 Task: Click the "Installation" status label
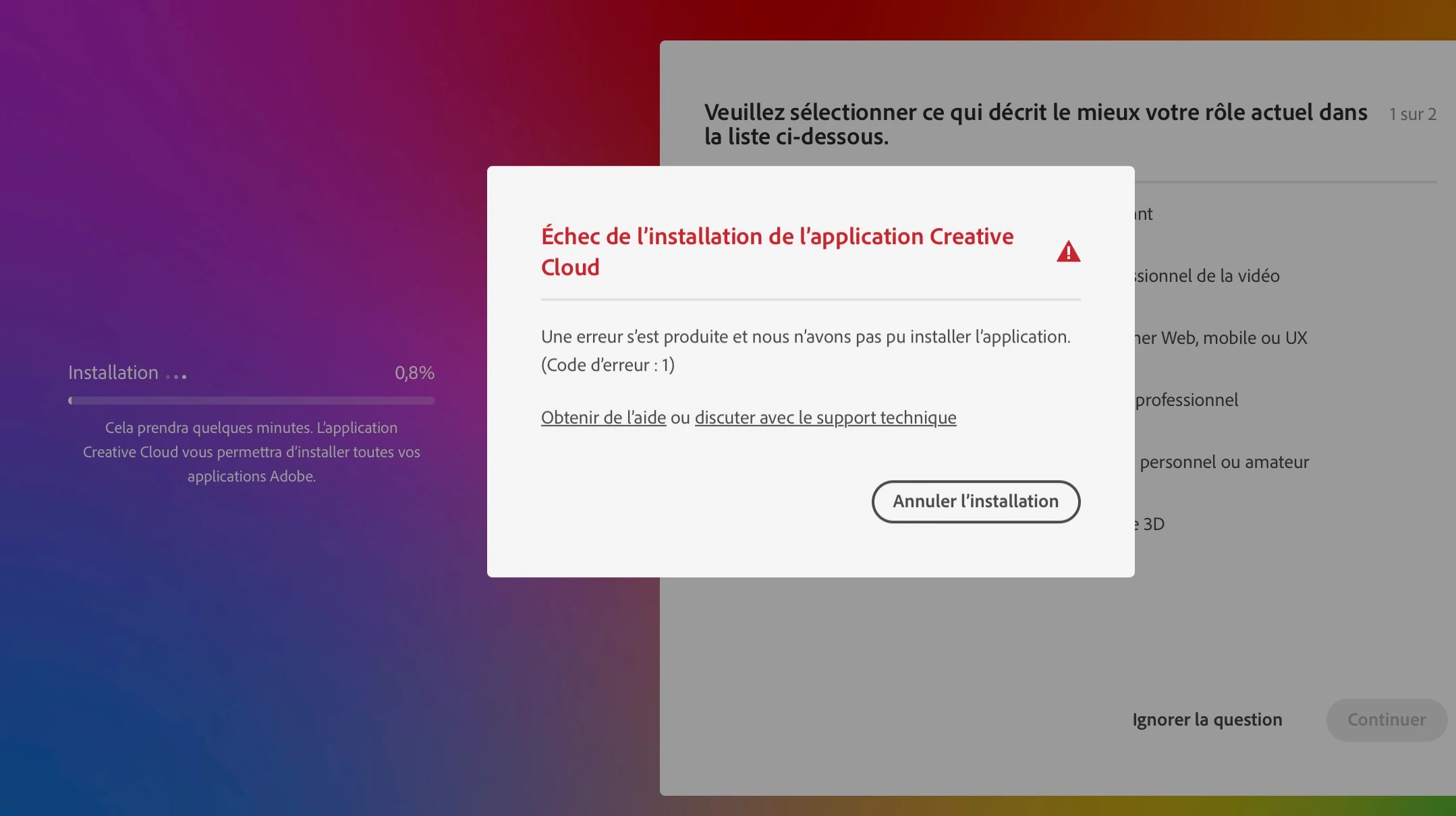113,373
